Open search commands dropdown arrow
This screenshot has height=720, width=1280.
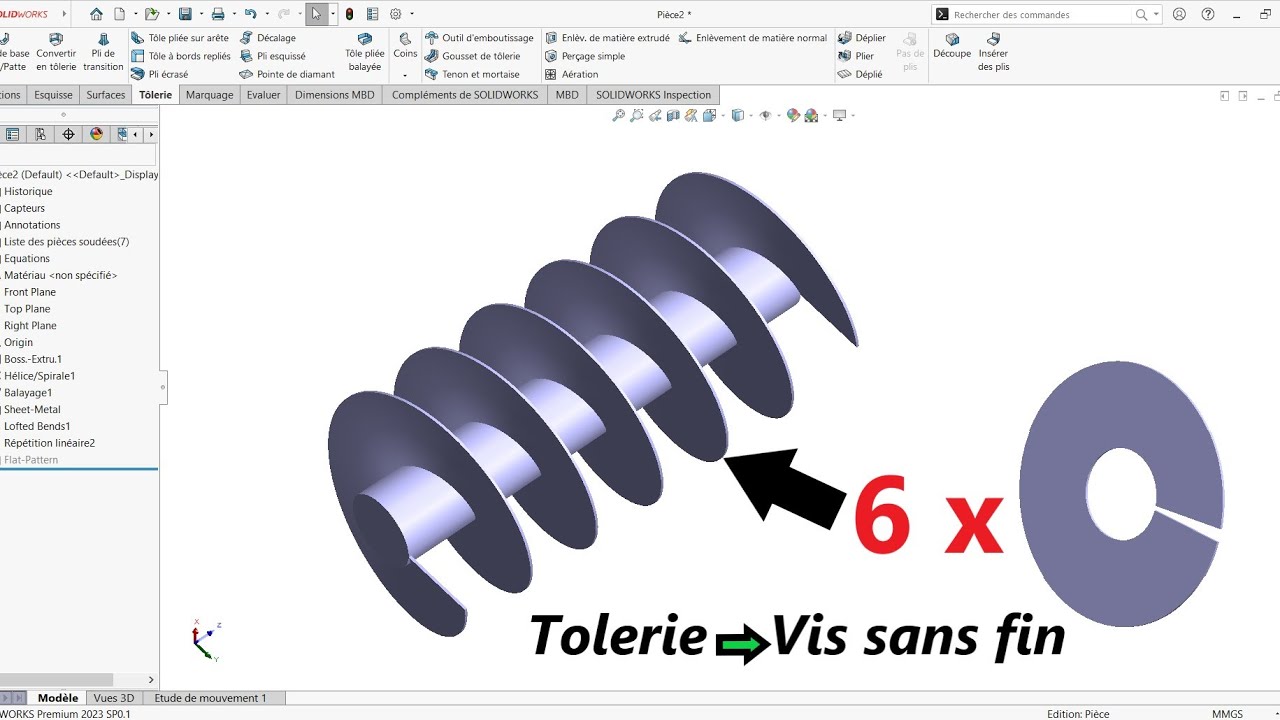[x=1156, y=15]
